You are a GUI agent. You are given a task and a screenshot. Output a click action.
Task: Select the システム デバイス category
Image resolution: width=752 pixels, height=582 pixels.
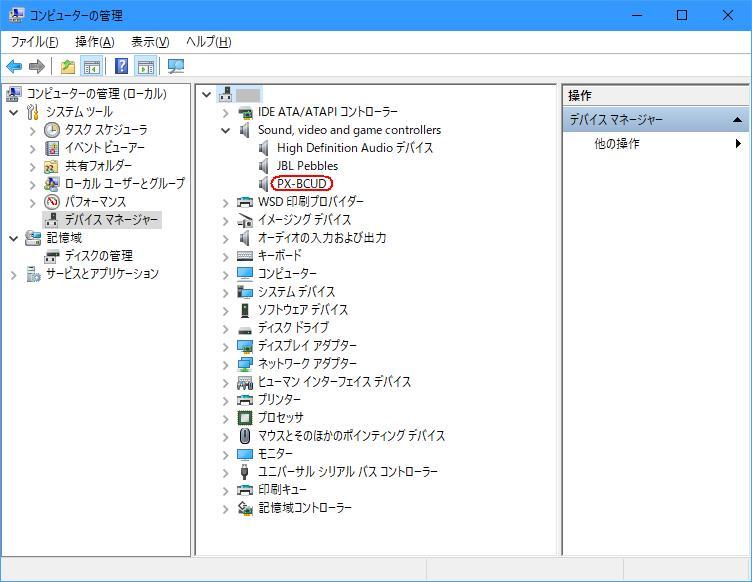coord(296,291)
